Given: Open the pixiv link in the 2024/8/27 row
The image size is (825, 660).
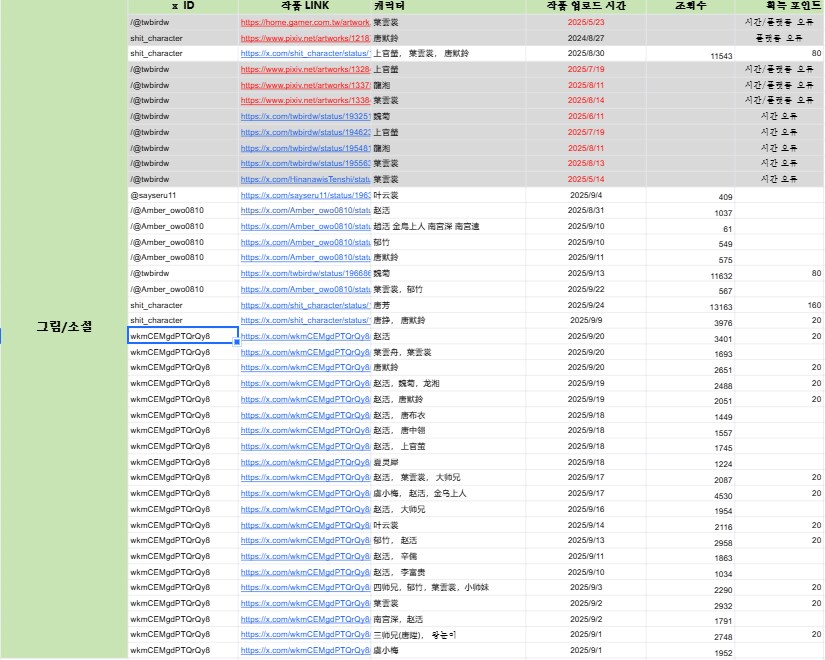Looking at the screenshot, I should pos(304,37).
